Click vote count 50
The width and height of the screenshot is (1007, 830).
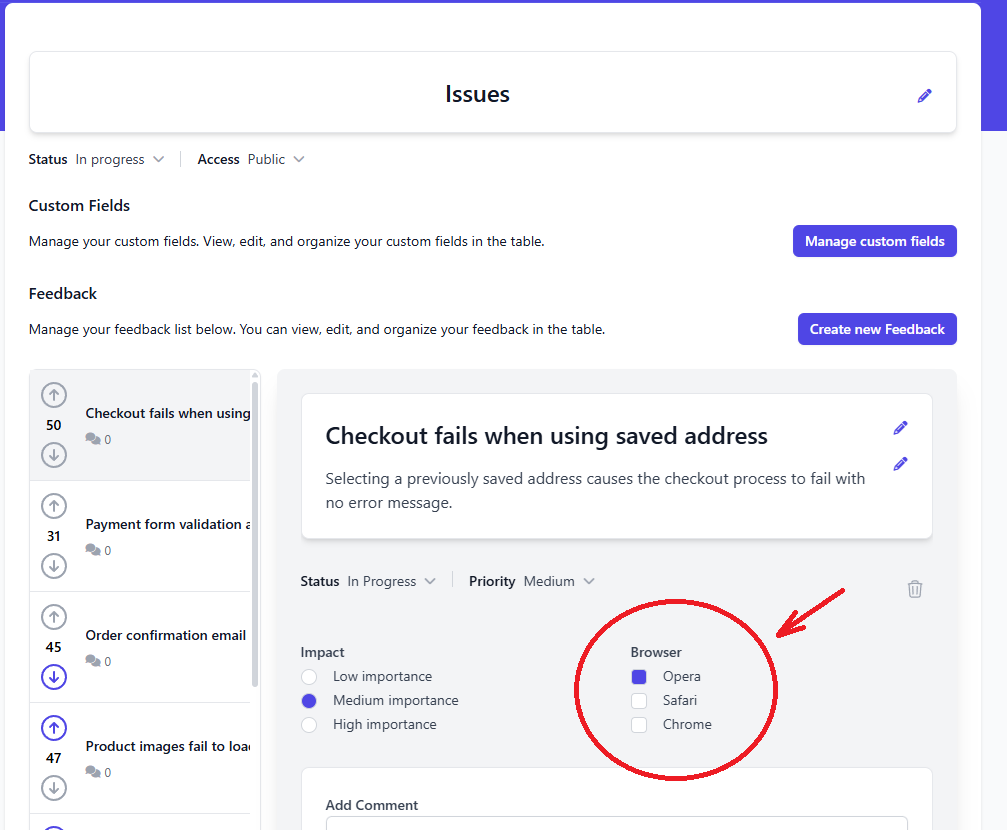(54, 425)
